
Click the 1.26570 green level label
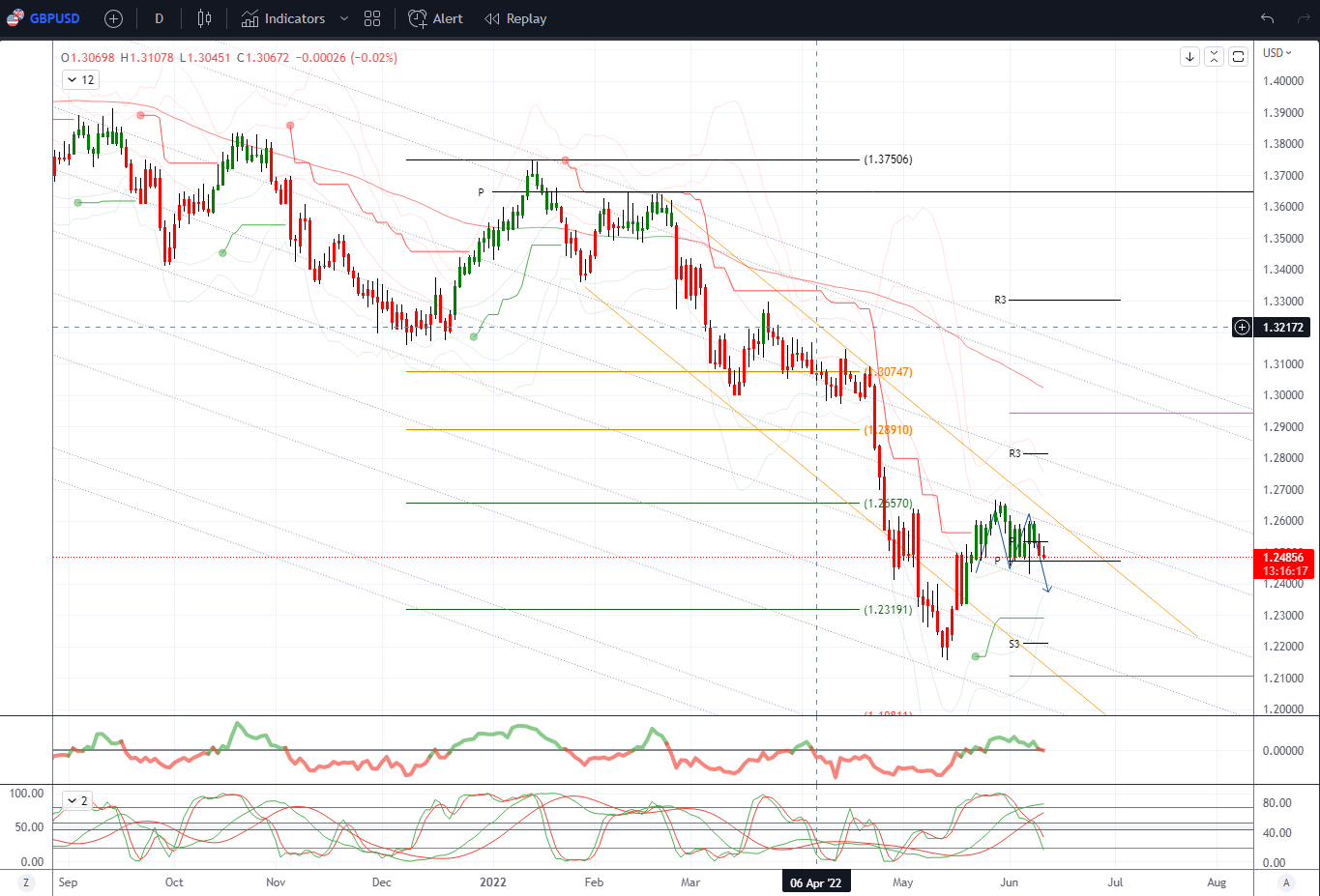888,504
